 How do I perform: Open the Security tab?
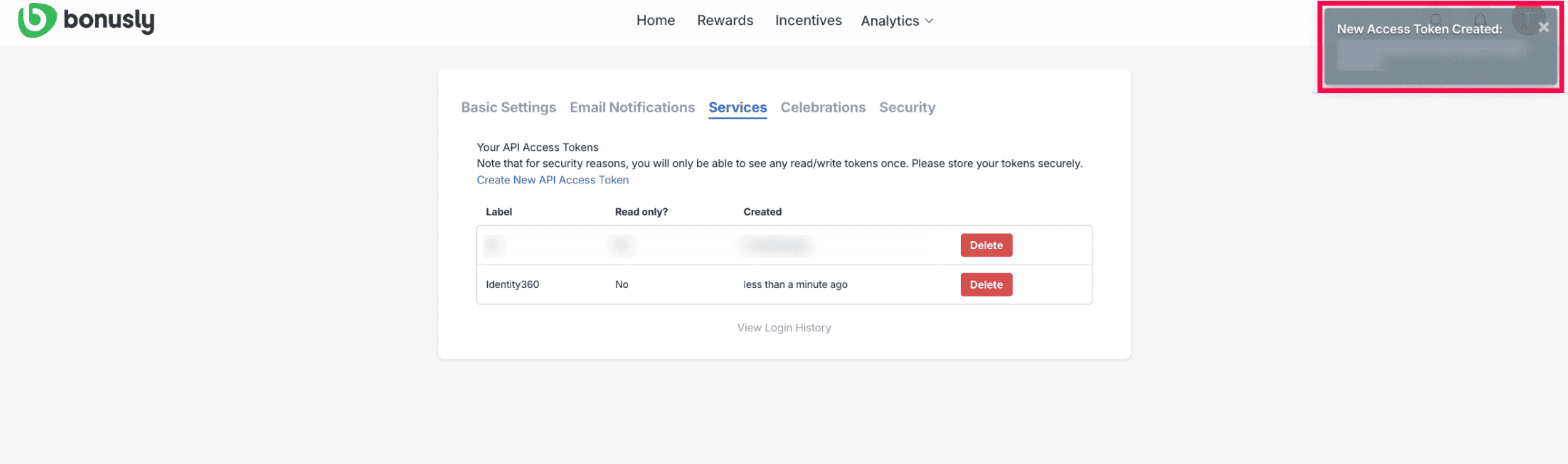pos(907,107)
